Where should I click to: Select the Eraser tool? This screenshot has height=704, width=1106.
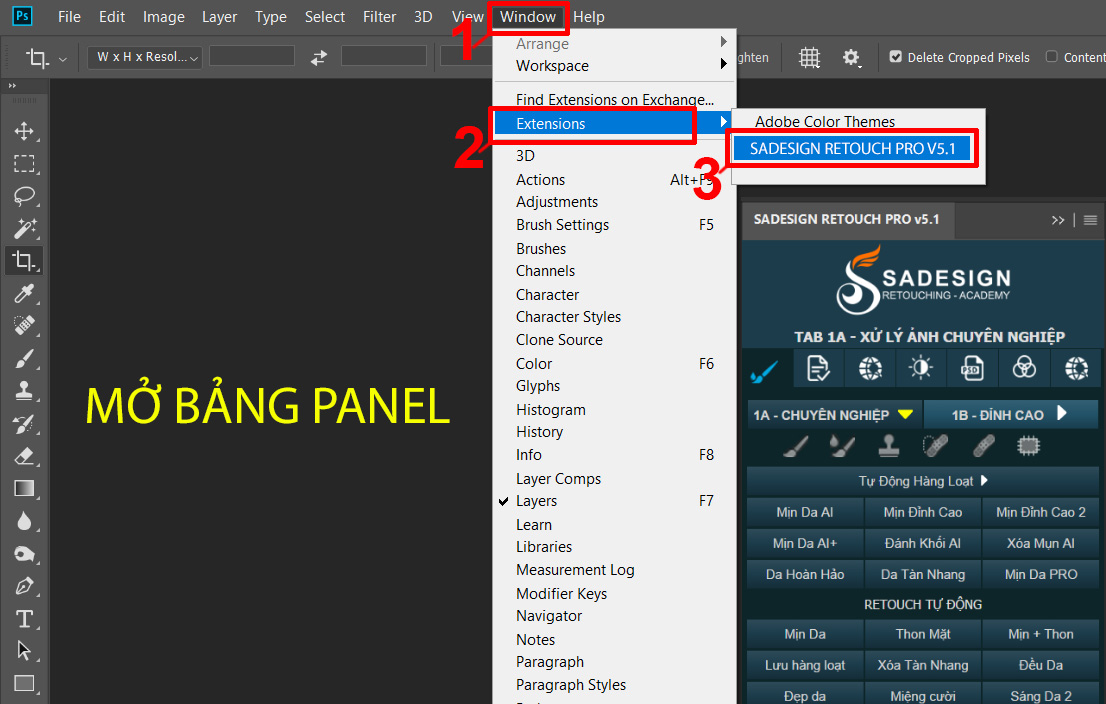(24, 456)
